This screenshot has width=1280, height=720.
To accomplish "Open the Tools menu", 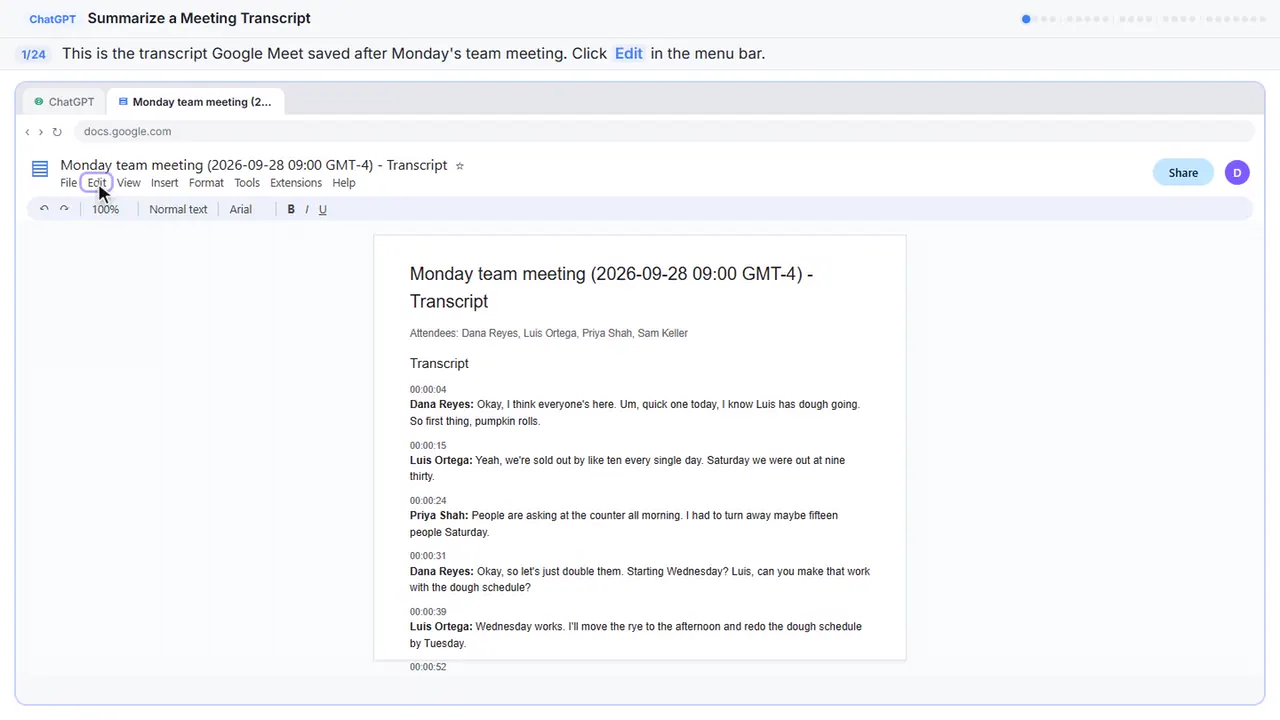I will point(247,183).
